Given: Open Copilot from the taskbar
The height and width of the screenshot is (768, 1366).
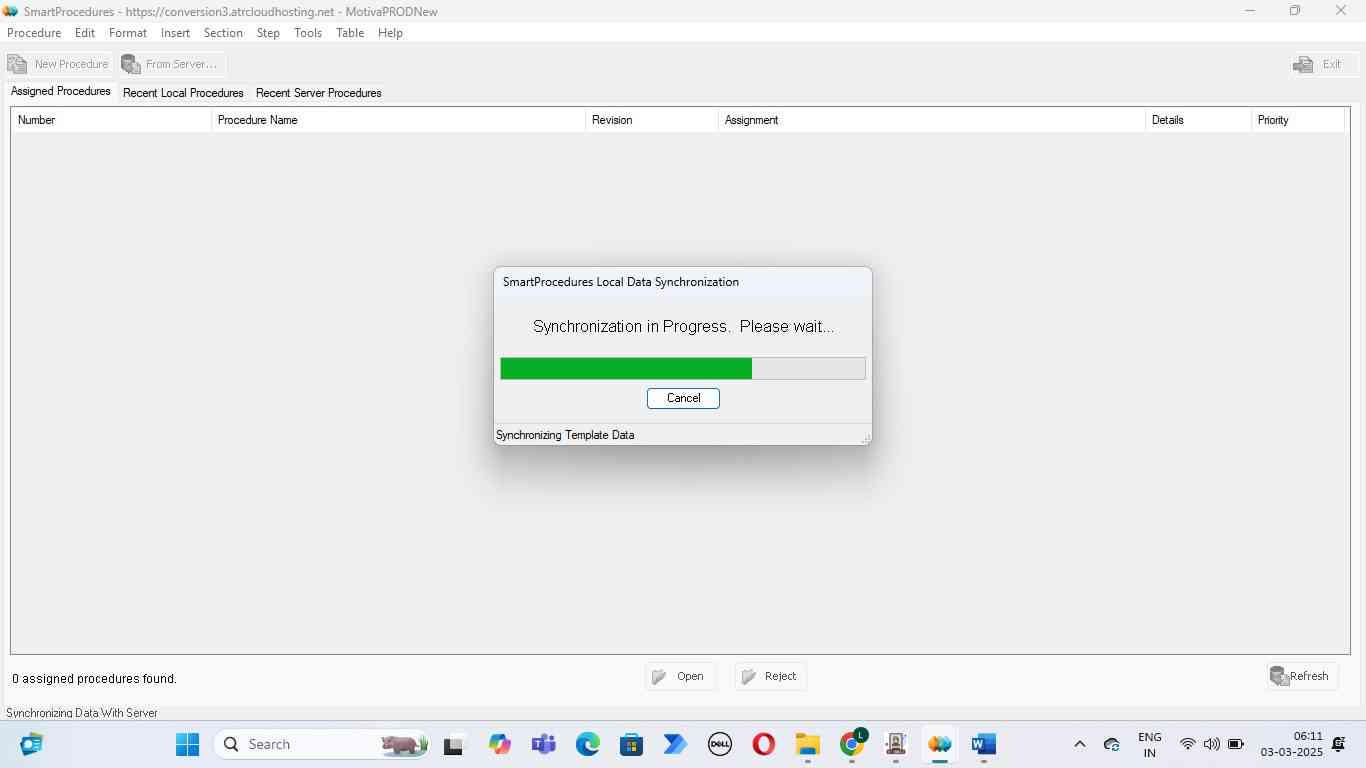Looking at the screenshot, I should click(499, 744).
